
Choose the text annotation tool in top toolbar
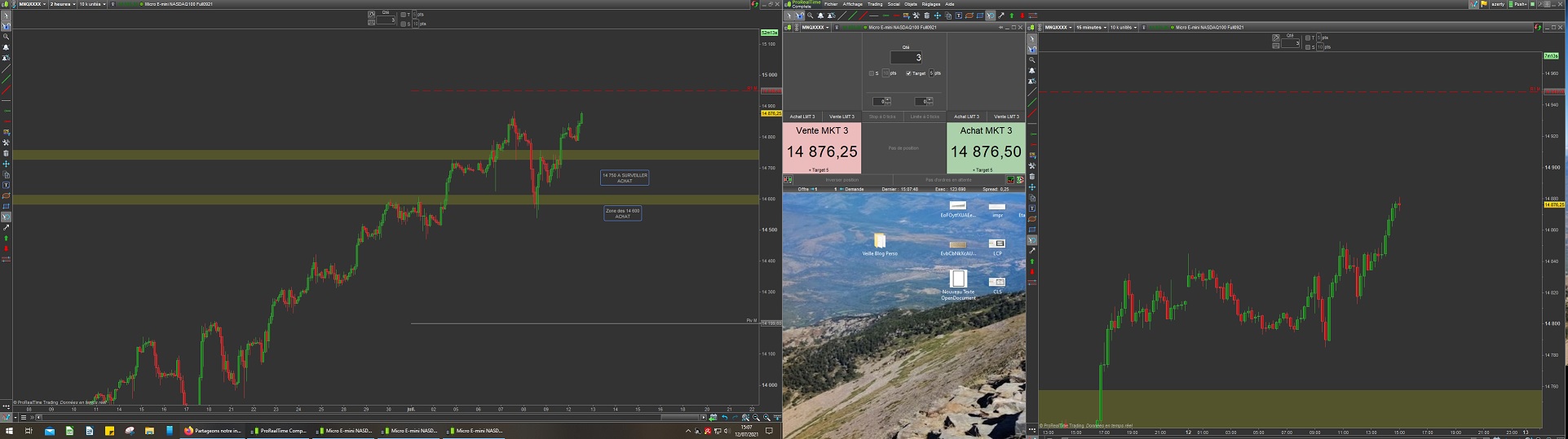point(958,15)
